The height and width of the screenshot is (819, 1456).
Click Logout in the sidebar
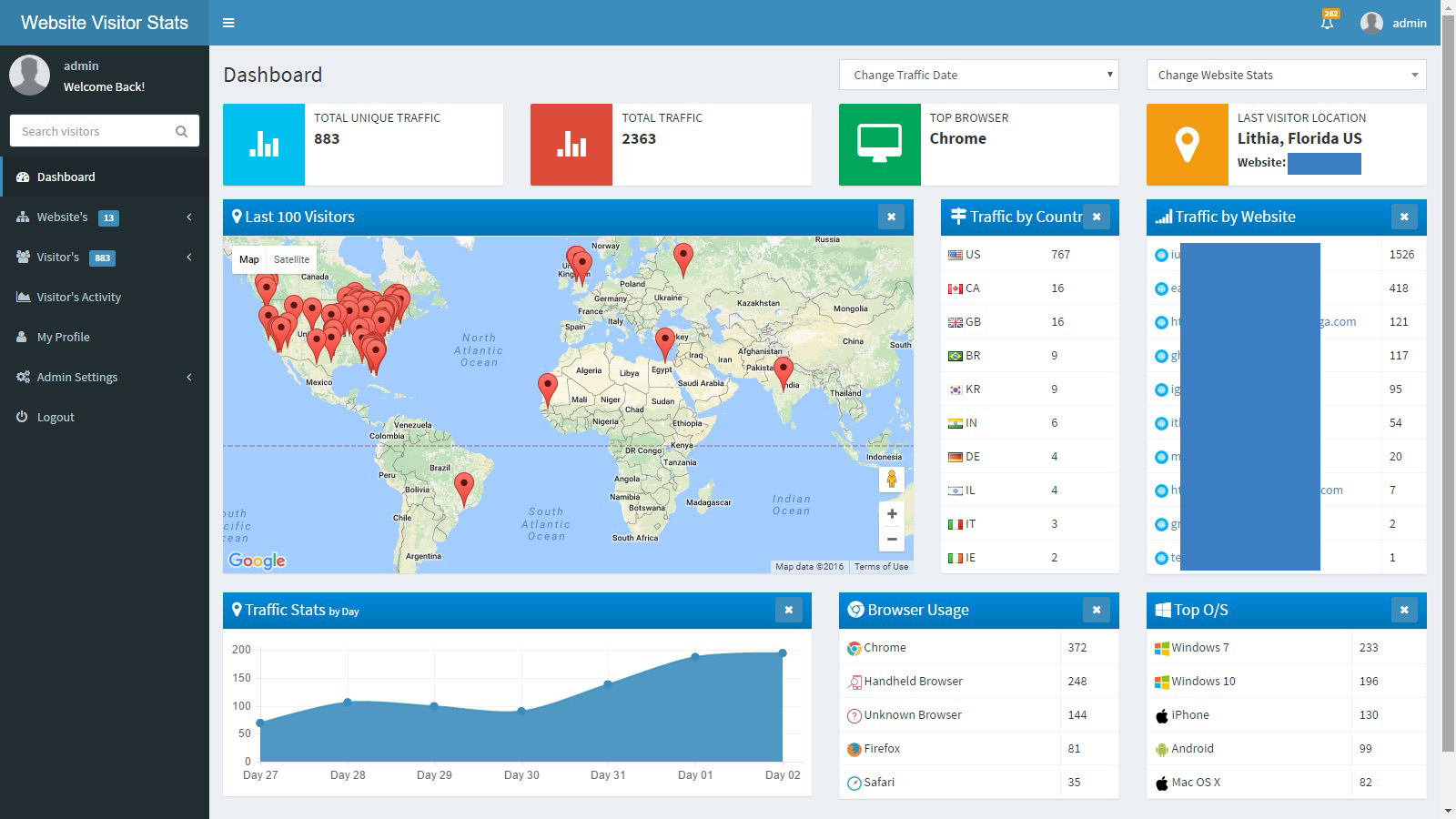[56, 417]
